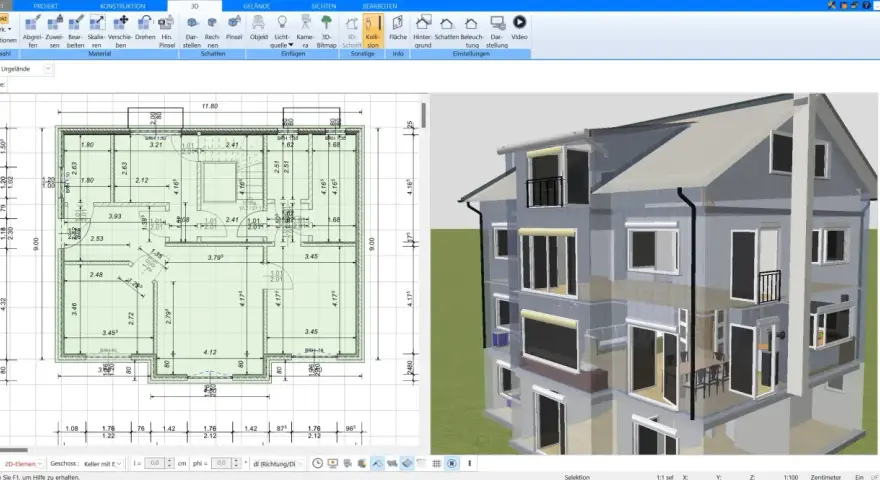
Task: Insert a 3D Objekt
Action: point(259,28)
